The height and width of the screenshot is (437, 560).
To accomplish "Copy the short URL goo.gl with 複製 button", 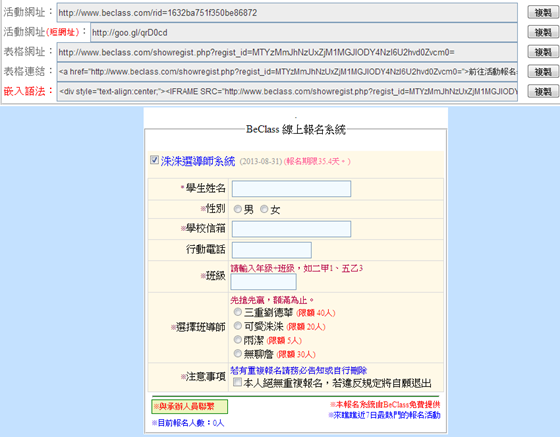I will click(543, 32).
